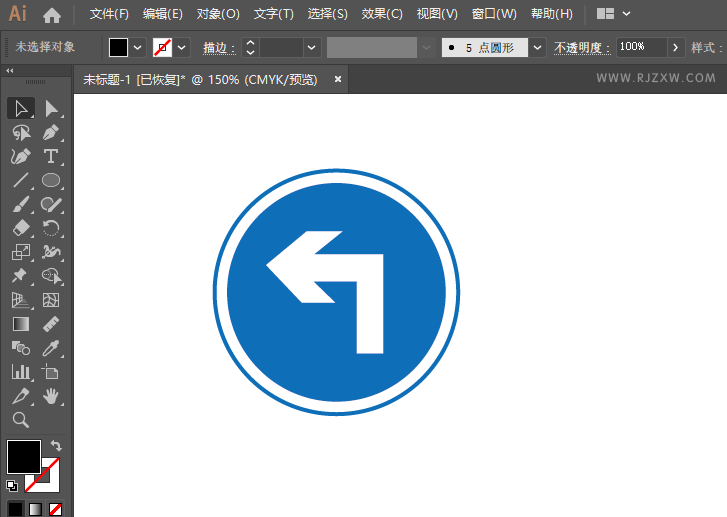
Task: Open the 描边 stroke panel link
Action: [219, 48]
